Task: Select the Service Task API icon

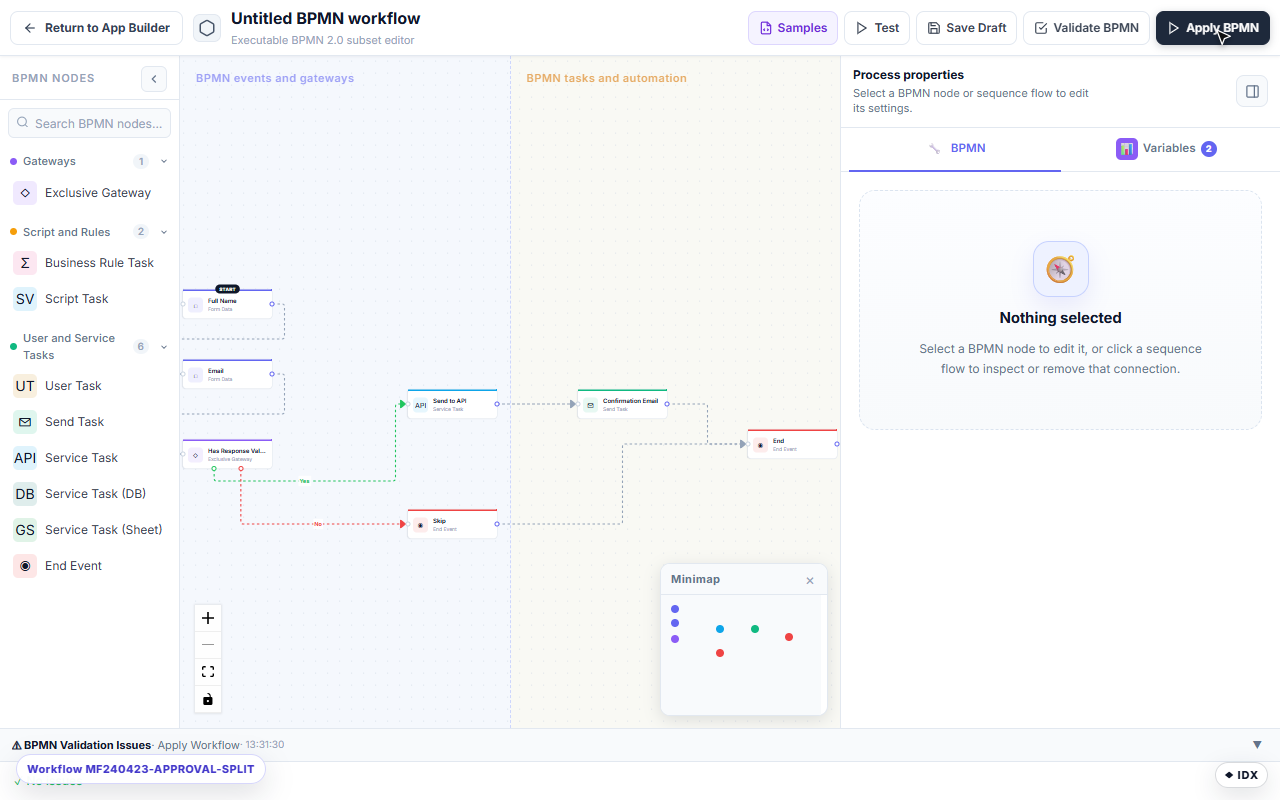Action: point(25,458)
